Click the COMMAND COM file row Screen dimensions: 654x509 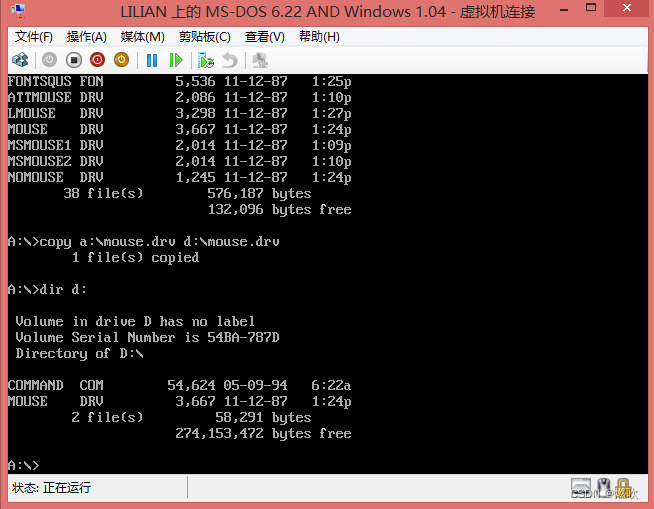coord(180,385)
